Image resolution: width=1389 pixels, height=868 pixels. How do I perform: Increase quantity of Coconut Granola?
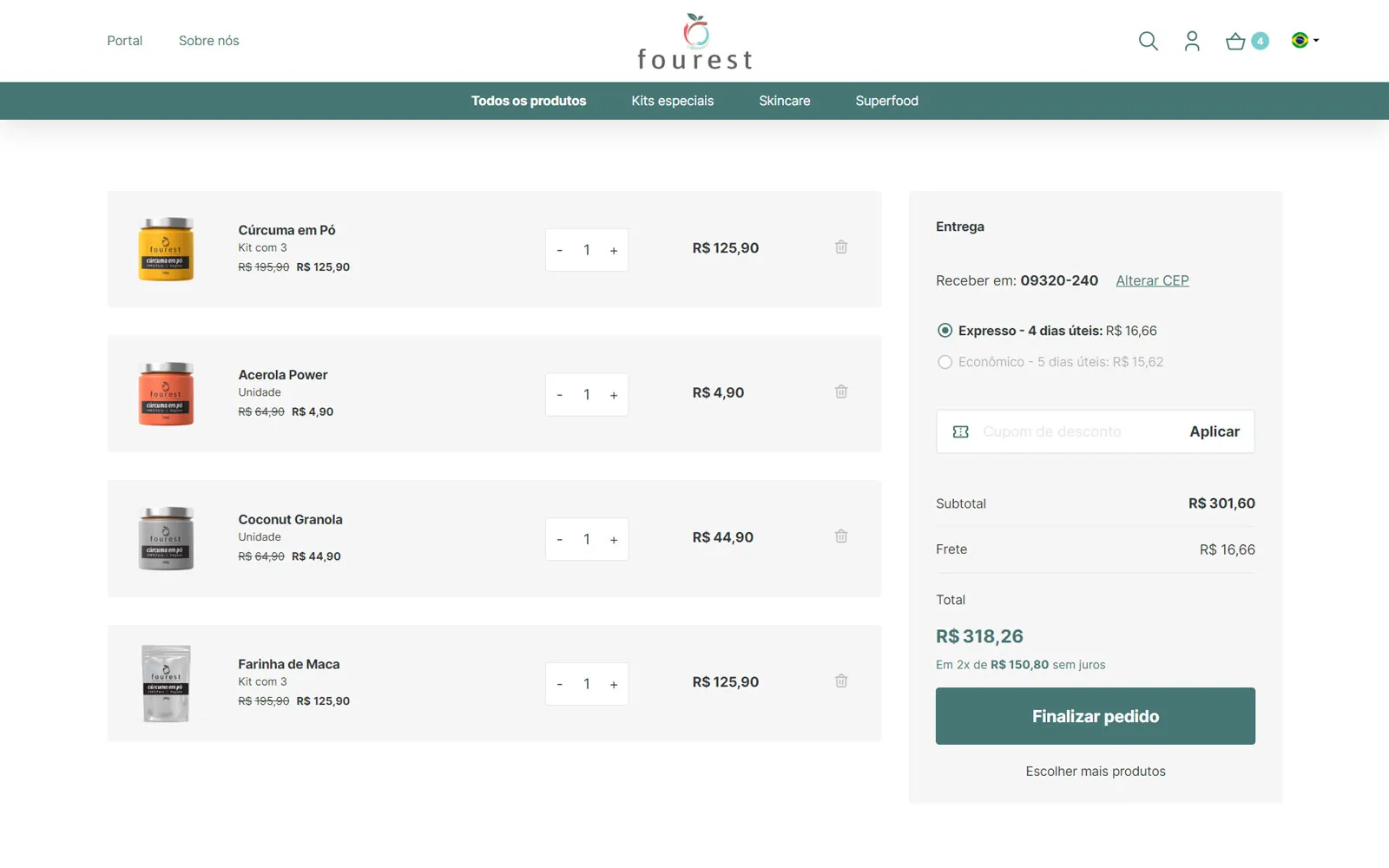tap(614, 539)
